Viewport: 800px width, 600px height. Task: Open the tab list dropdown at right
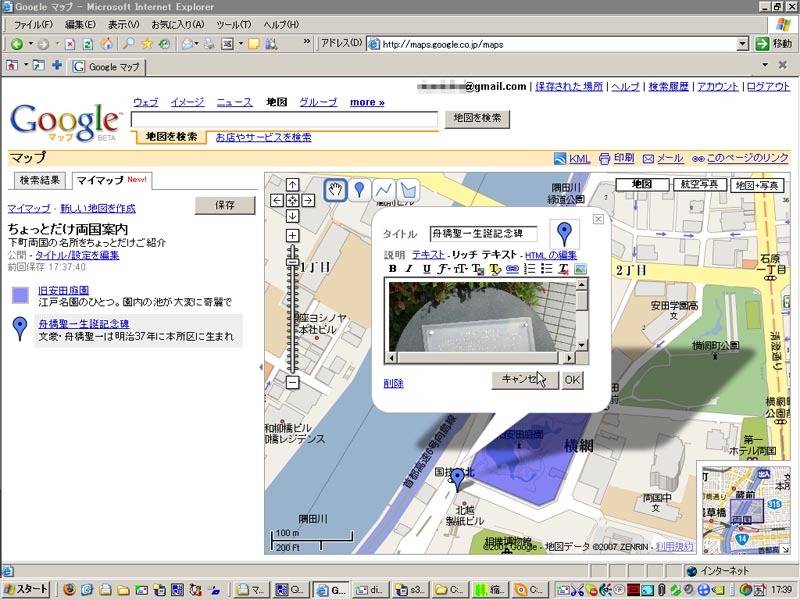coord(765,65)
